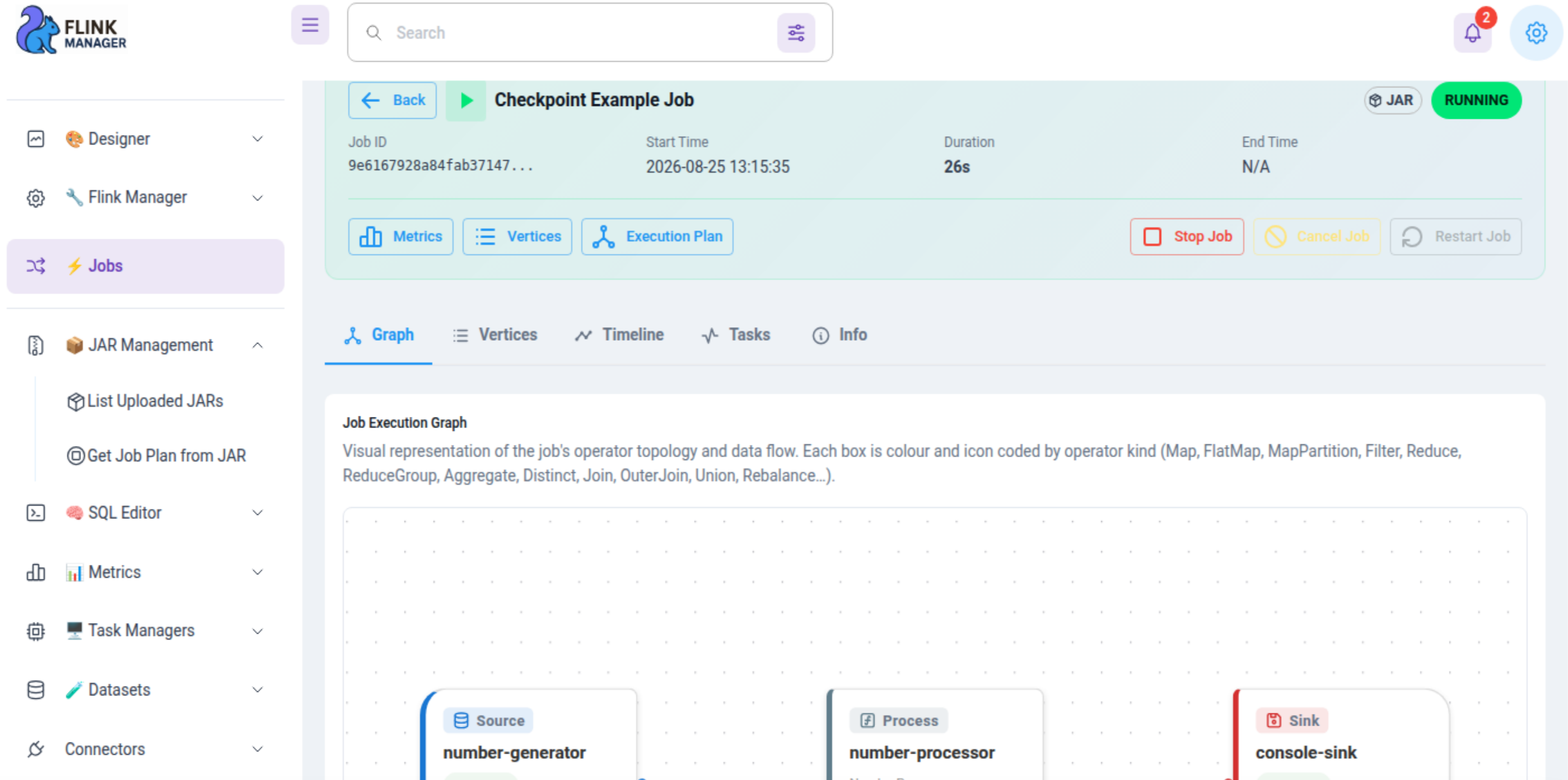Click the Restart Job button

[1456, 236]
